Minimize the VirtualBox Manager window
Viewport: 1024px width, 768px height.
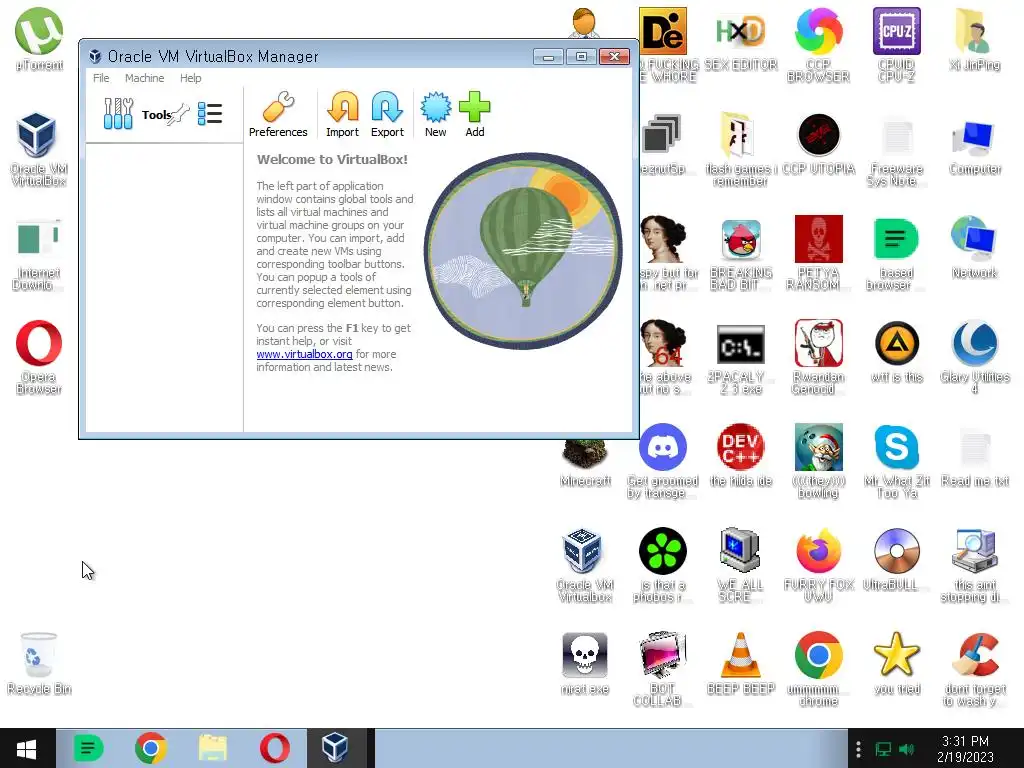pyautogui.click(x=548, y=57)
